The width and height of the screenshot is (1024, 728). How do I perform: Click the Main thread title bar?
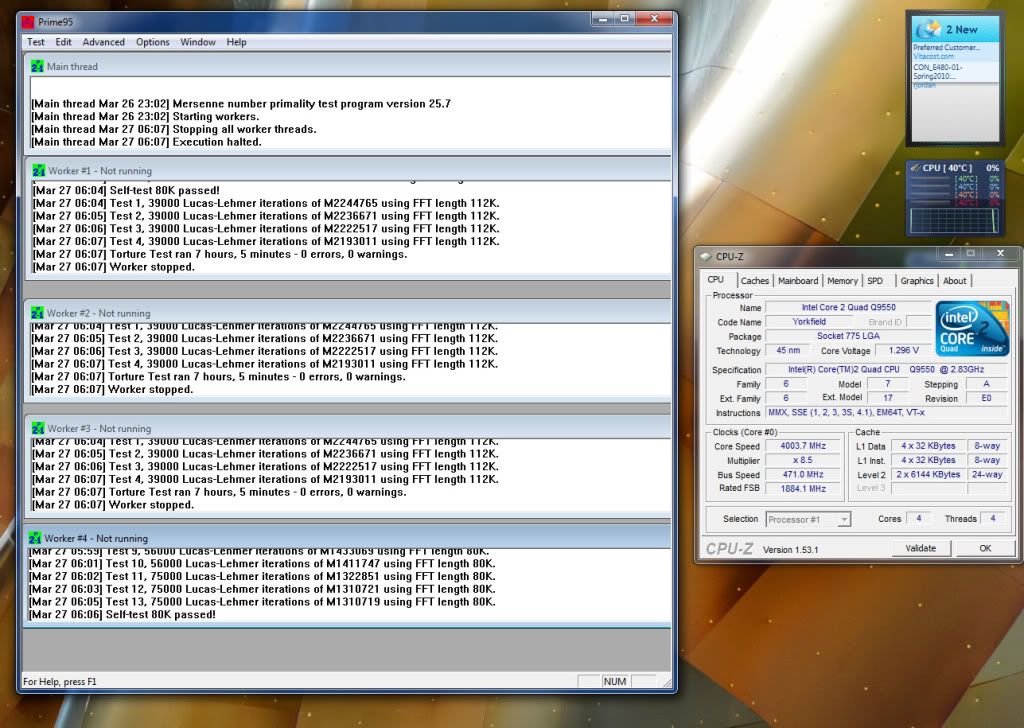click(349, 67)
